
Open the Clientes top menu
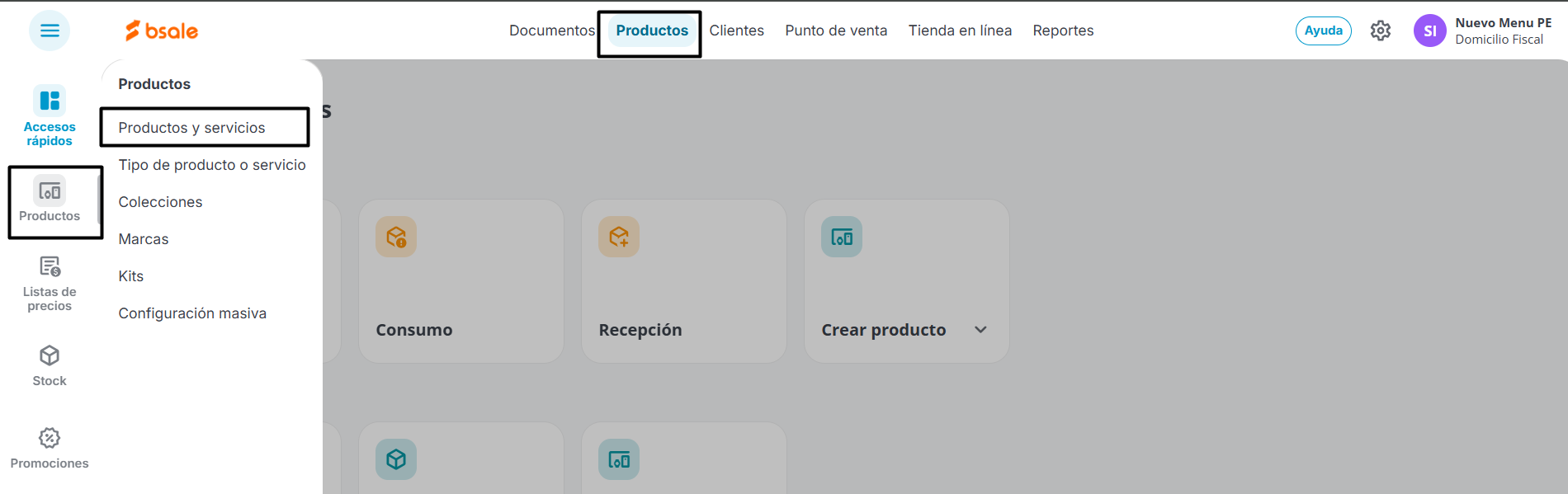[737, 31]
